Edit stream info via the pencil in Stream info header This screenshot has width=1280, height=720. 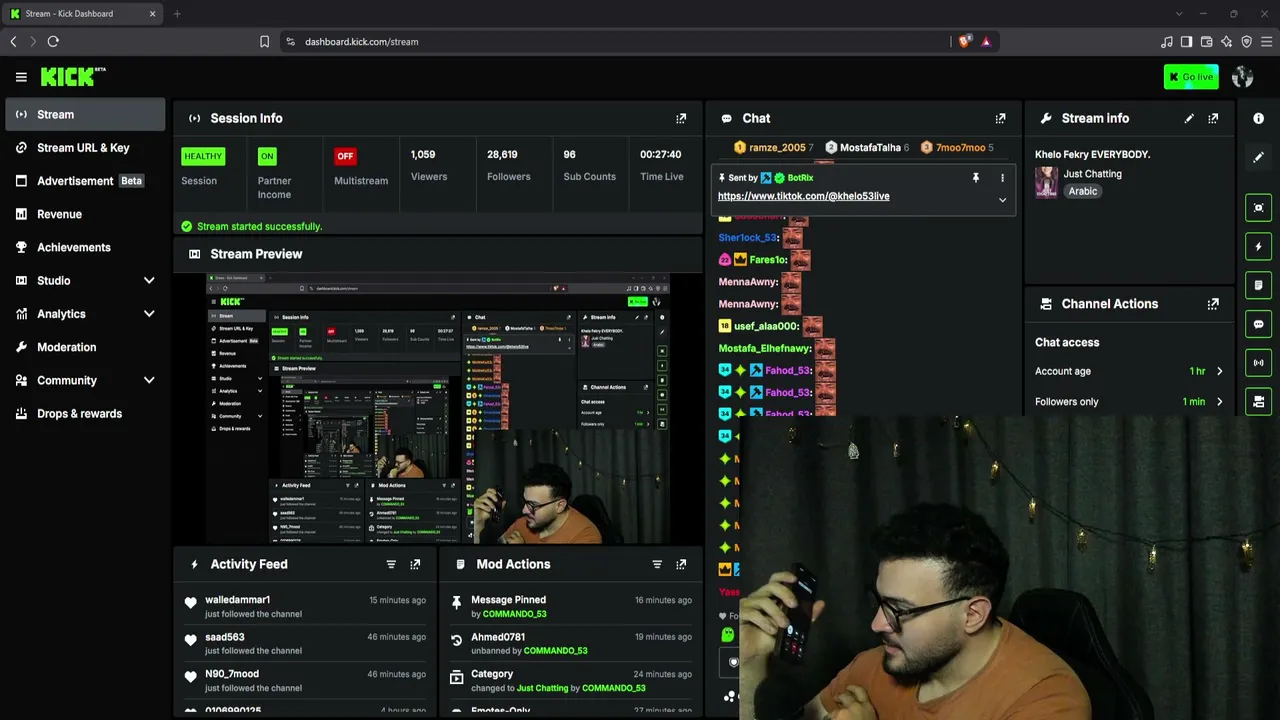[x=1189, y=118]
